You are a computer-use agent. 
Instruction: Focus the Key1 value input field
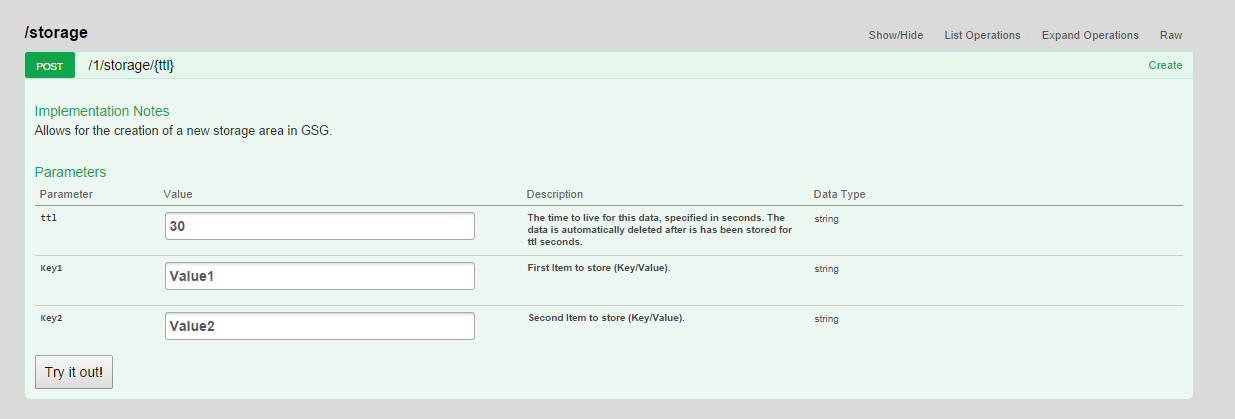coord(320,276)
